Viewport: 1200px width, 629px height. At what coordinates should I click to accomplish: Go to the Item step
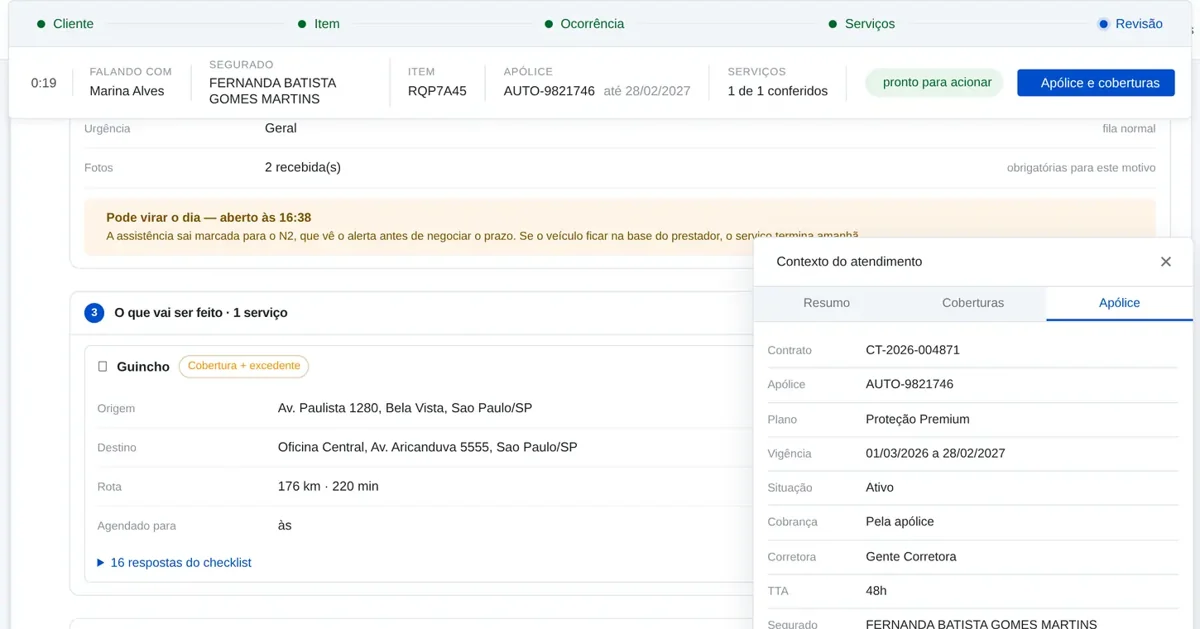[x=319, y=24]
